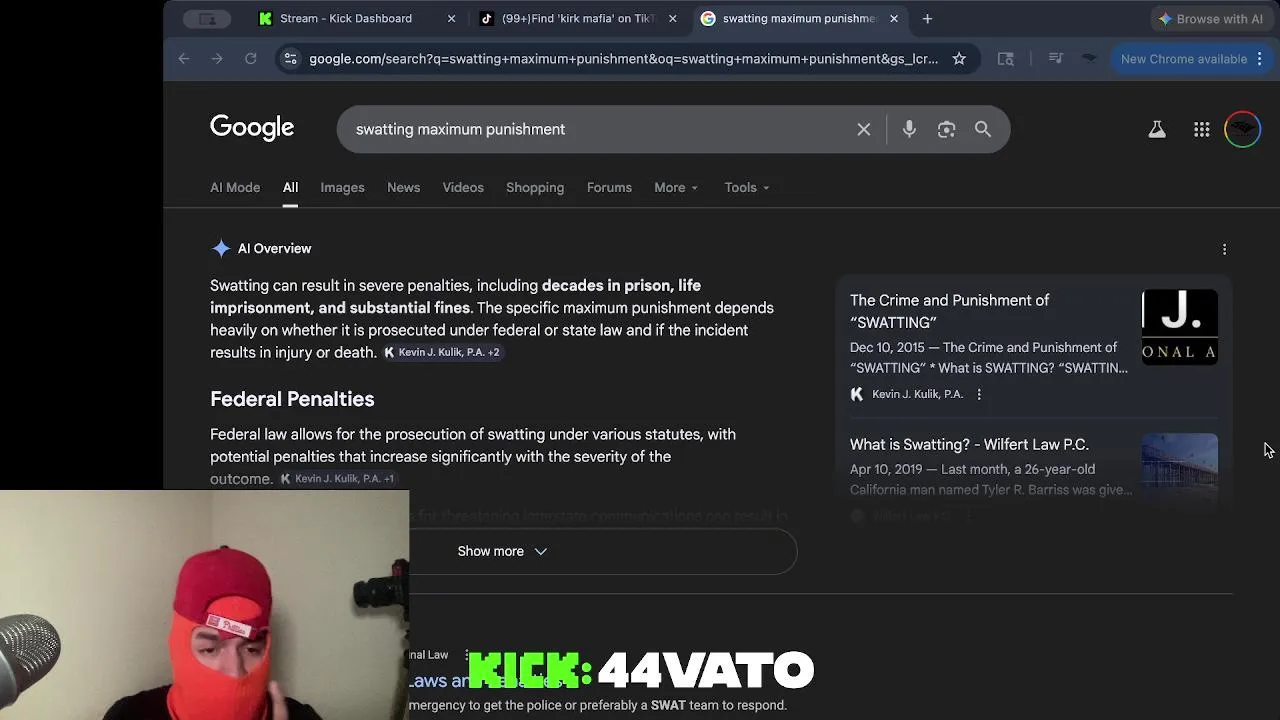The height and width of the screenshot is (720, 1280).
Task: Click Kevin J. Kulik, P.A. +1 citation chip
Action: [x=338, y=479]
